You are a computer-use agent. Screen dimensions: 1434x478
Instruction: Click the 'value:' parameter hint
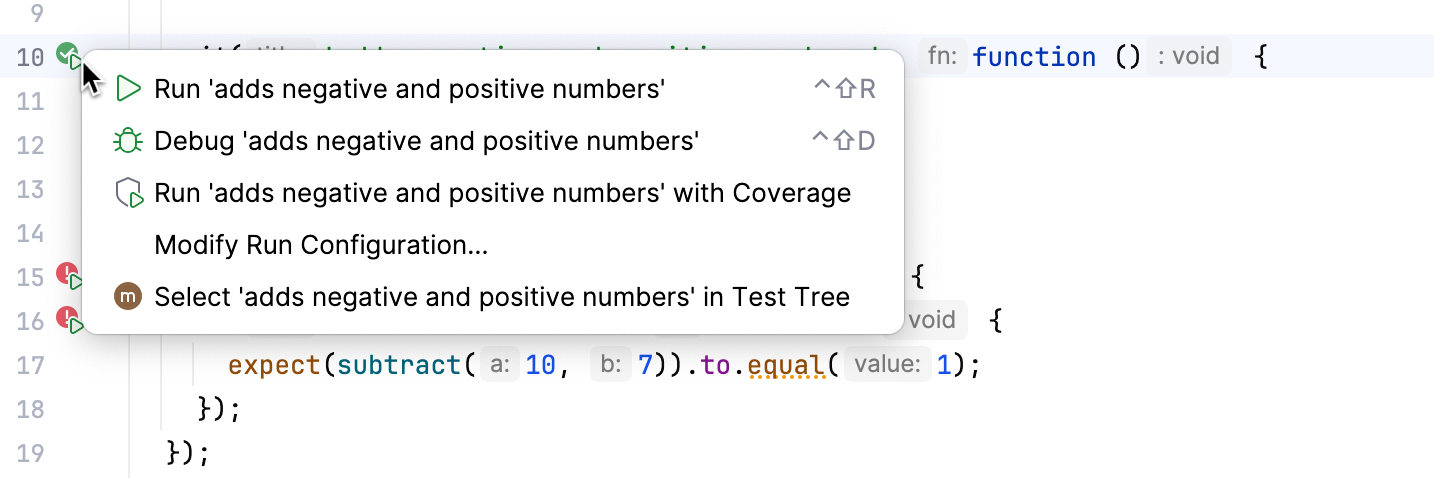[x=887, y=365]
